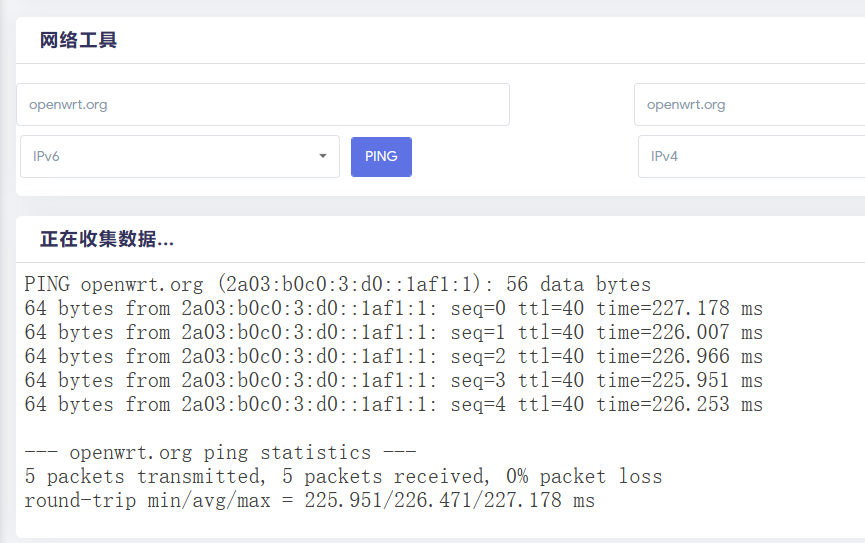Click the seq=4 ping reply line
865x543 pixels.
point(393,404)
